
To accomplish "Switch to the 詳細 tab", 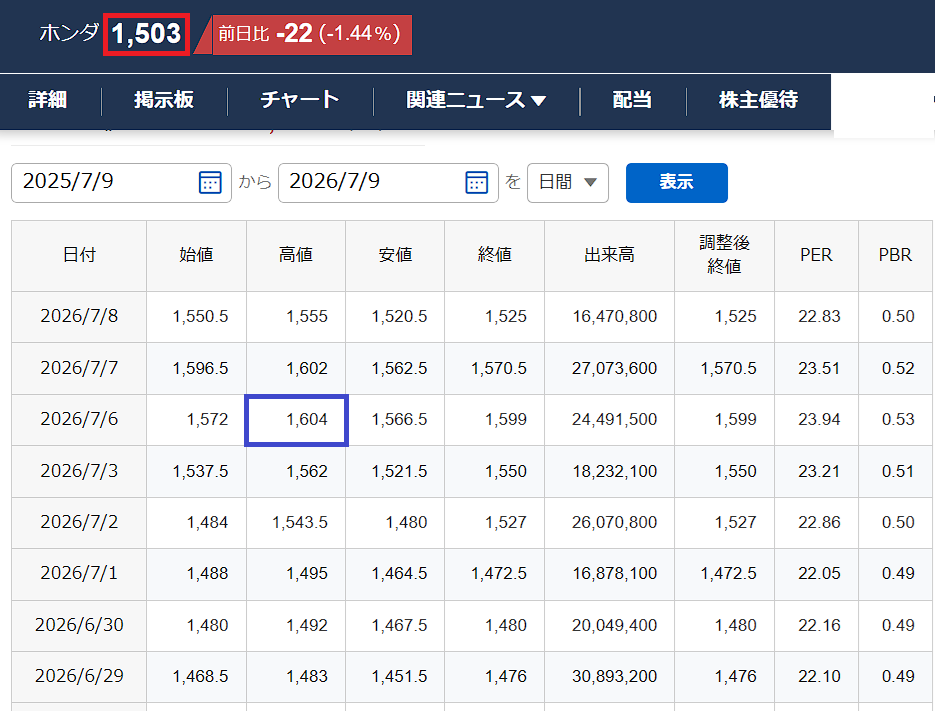I will [x=48, y=100].
